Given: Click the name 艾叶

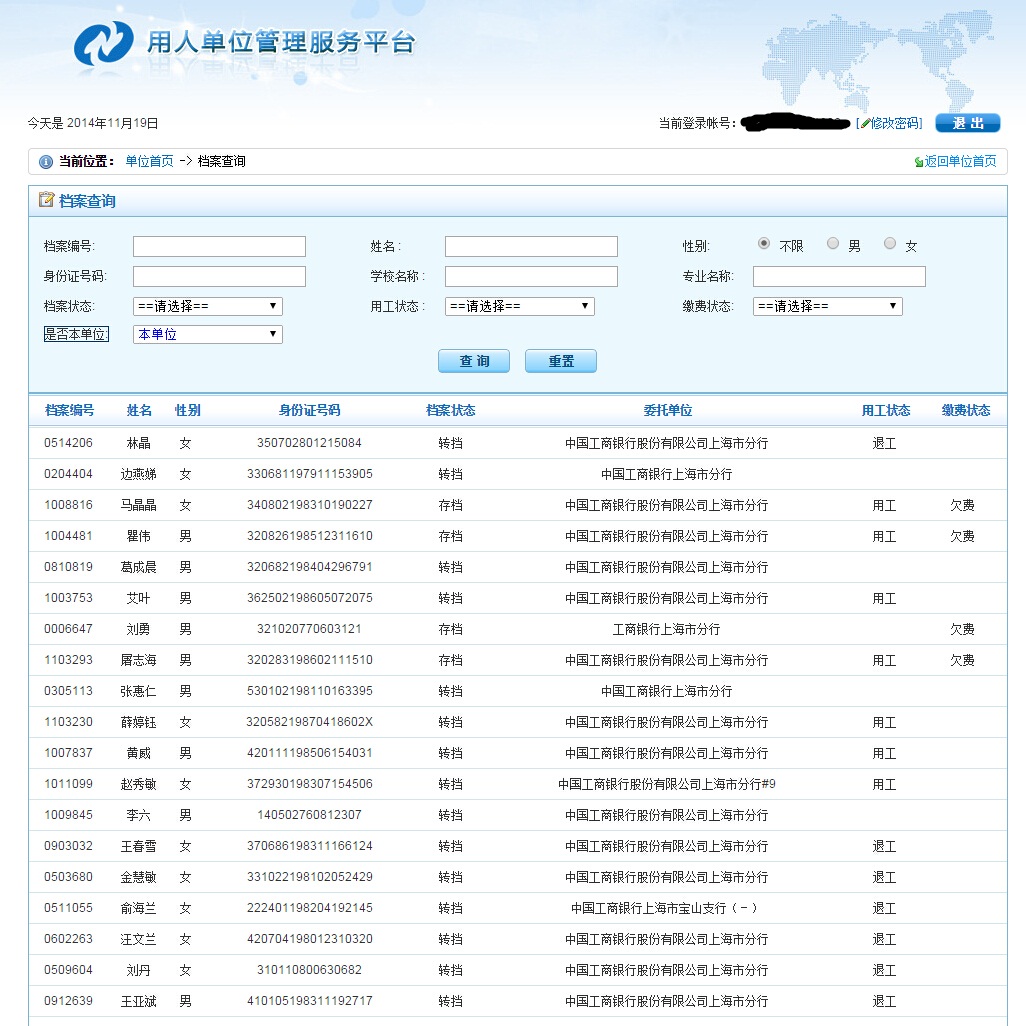Looking at the screenshot, I should coord(139,598).
